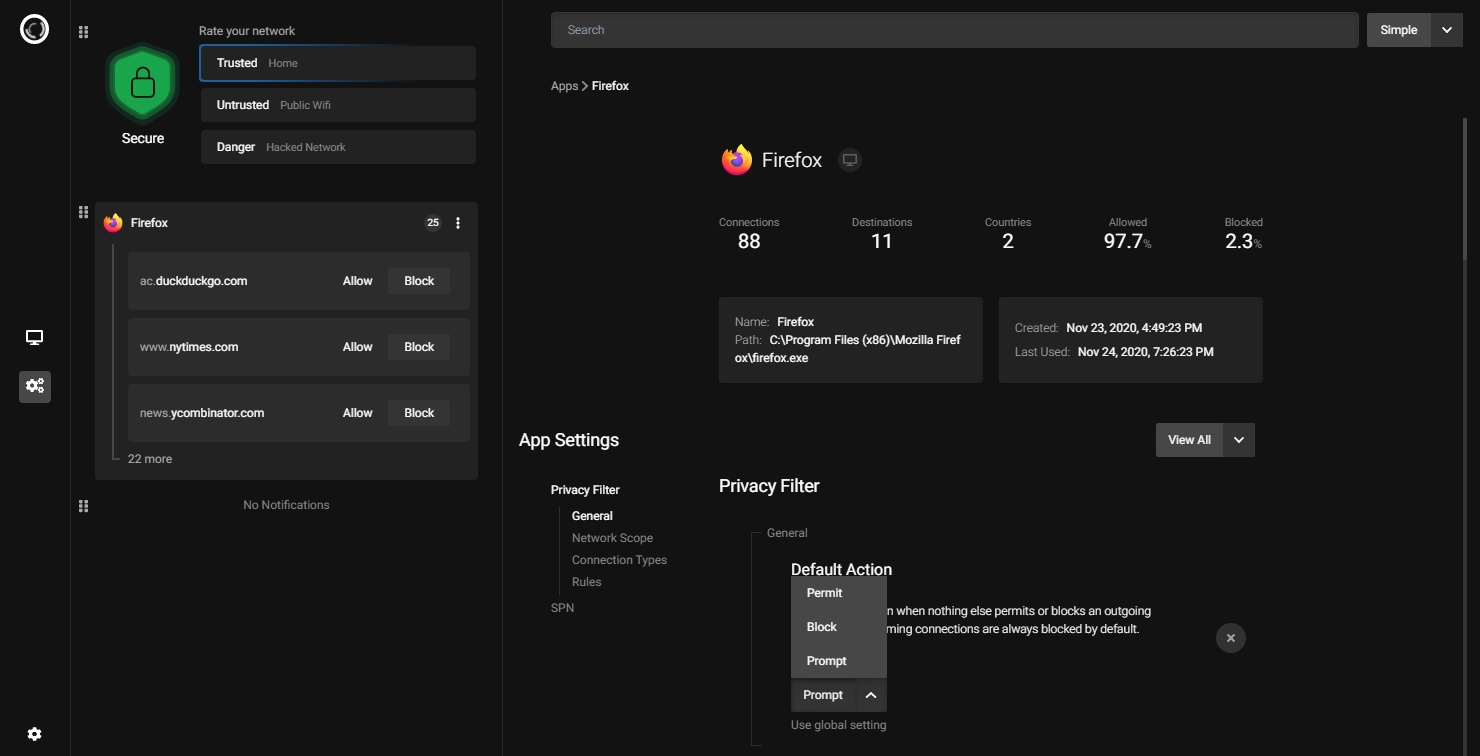1480x756 pixels.
Task: Click the Blocked 2.3% statistic
Action: [1243, 241]
